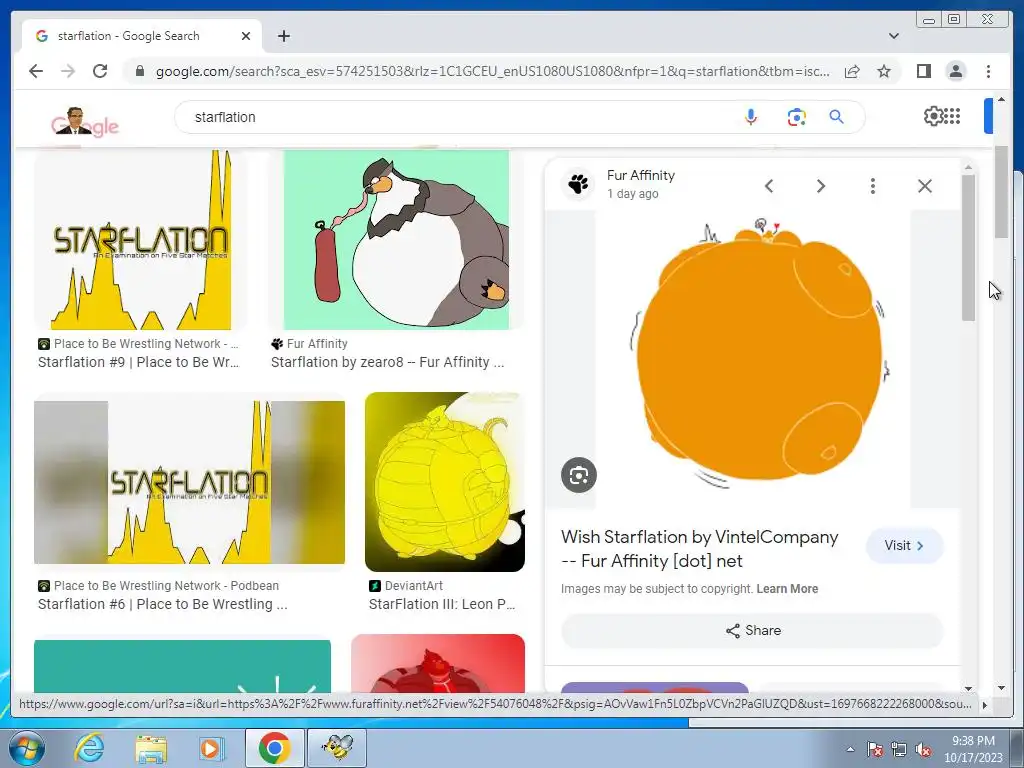Open the Learn More copyright link

pos(787,588)
